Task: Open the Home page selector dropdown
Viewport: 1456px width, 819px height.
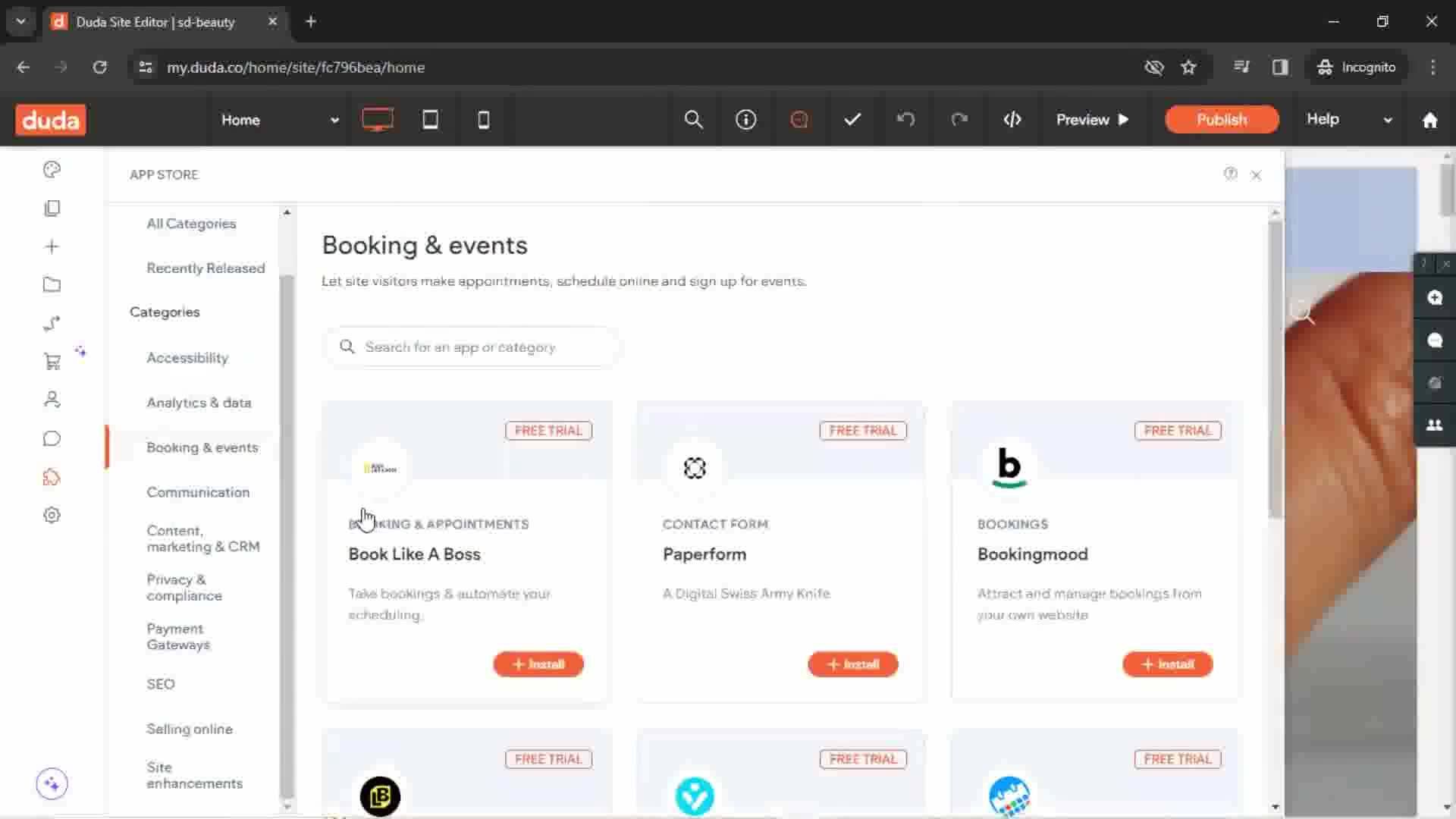Action: (x=280, y=120)
